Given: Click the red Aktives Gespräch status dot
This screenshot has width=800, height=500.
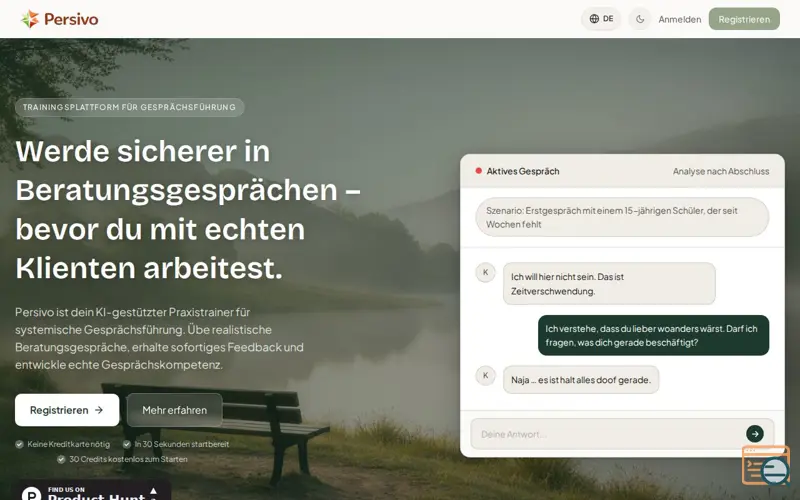Looking at the screenshot, I should [x=479, y=171].
